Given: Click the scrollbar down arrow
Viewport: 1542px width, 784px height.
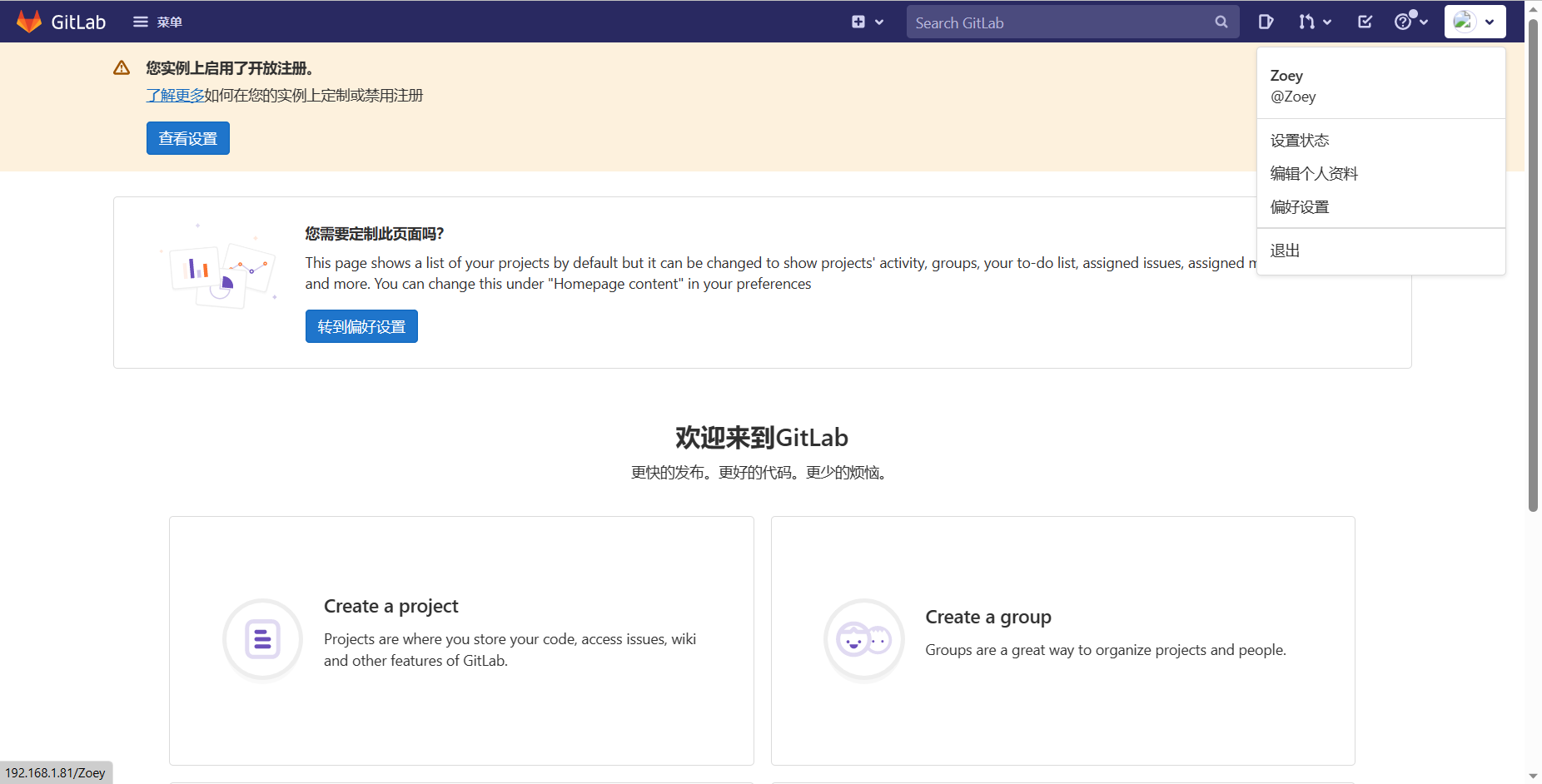Looking at the screenshot, I should click(1533, 776).
